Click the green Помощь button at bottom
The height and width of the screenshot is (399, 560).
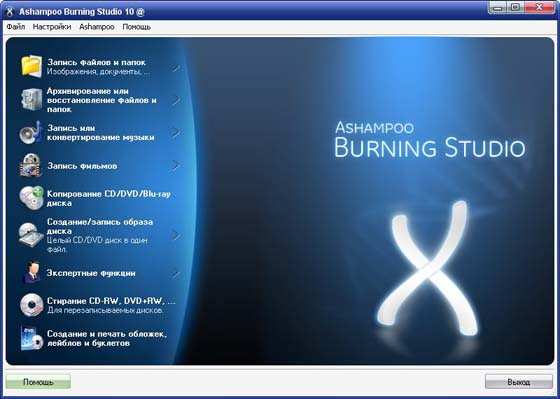[x=38, y=382]
